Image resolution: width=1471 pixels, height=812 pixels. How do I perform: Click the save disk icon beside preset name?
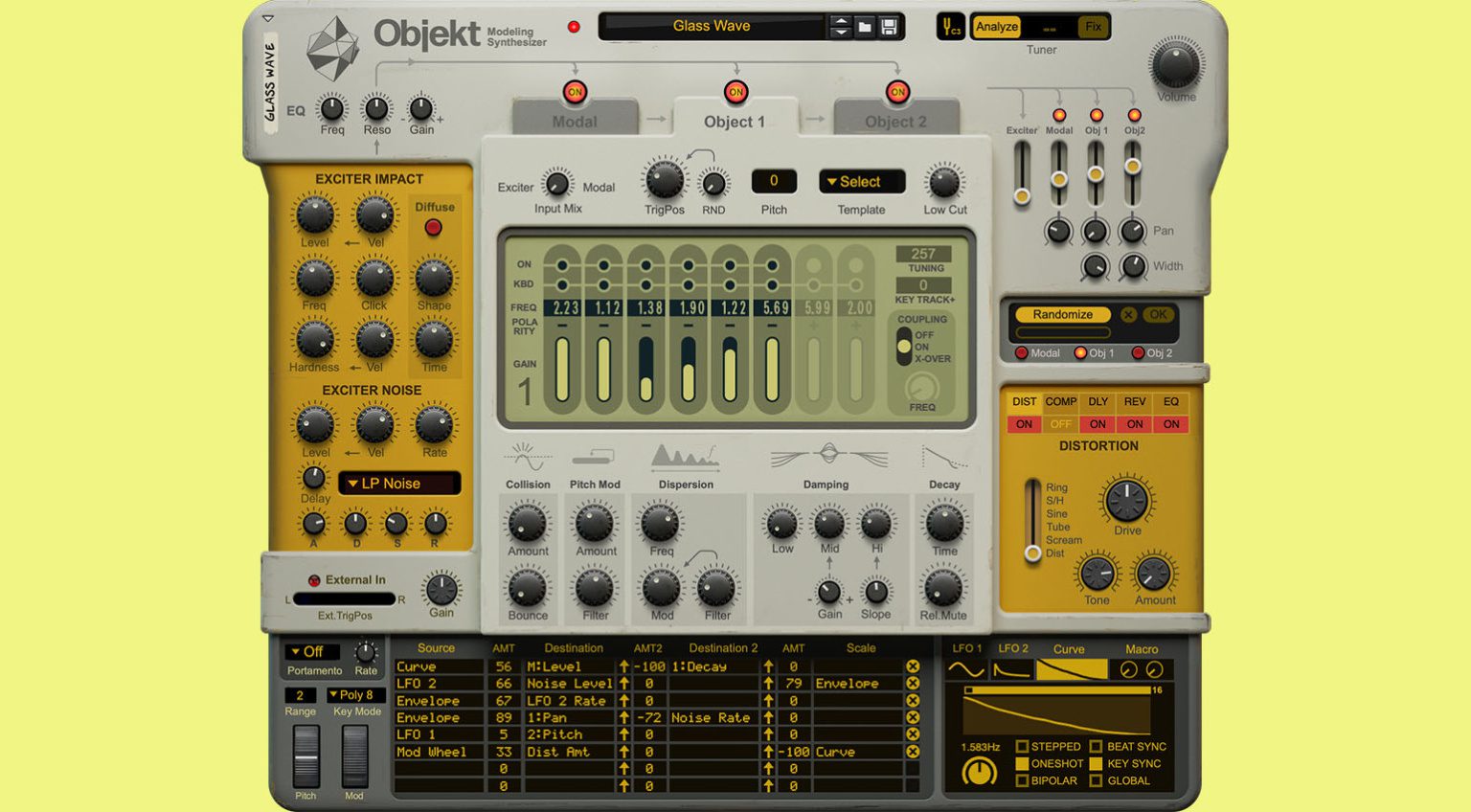(890, 26)
